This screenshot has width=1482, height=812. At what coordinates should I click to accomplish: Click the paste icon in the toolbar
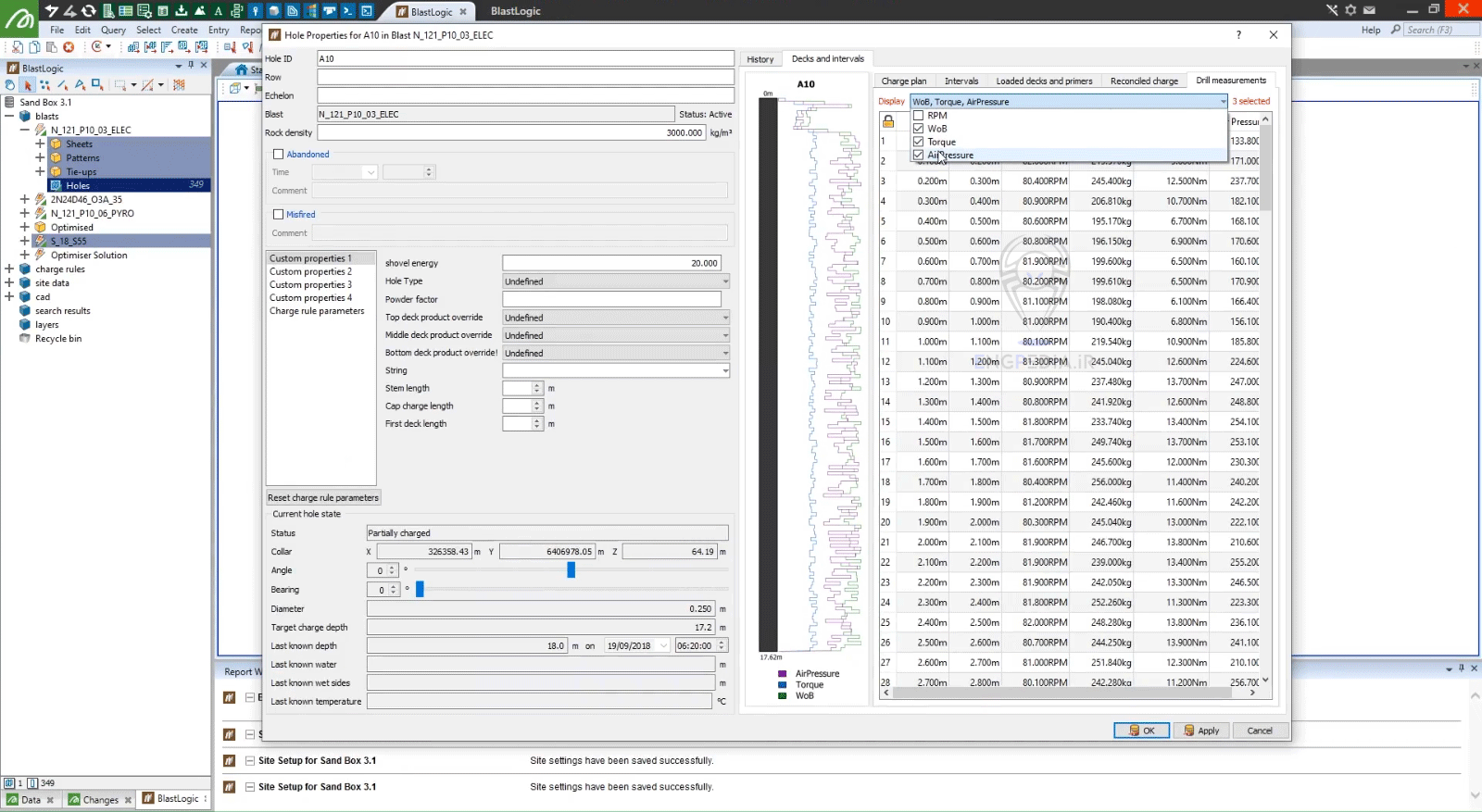coord(51,46)
